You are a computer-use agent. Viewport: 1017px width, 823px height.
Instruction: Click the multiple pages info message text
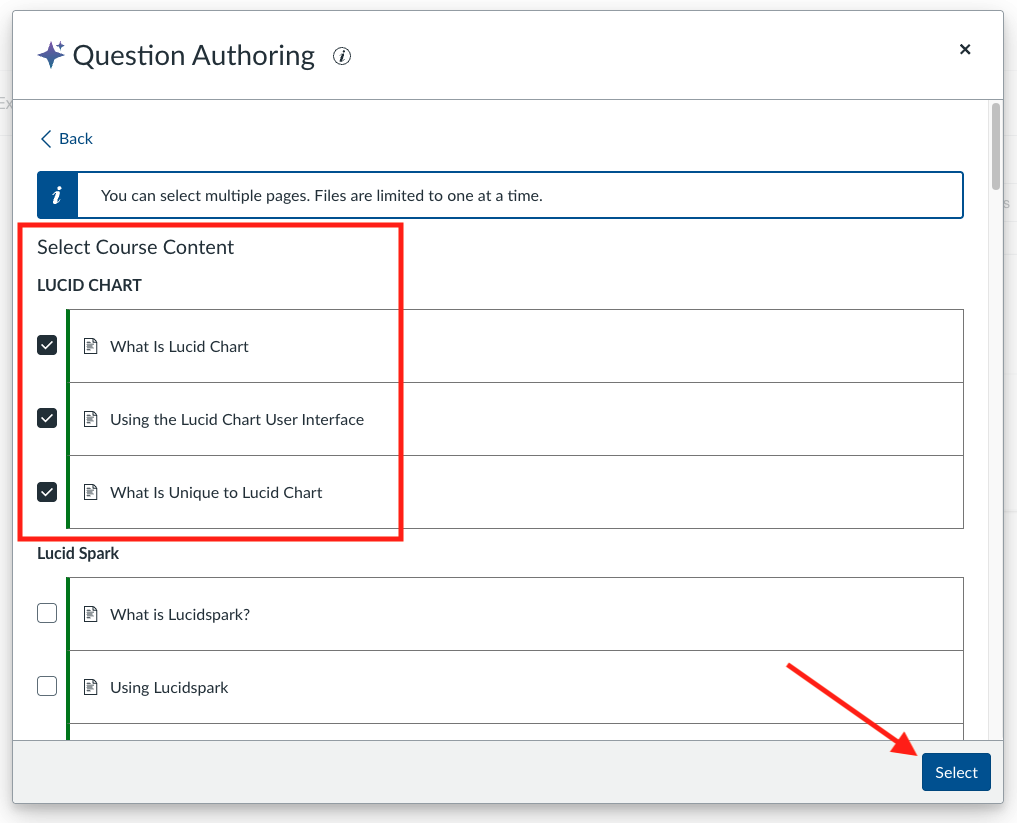[x=321, y=196]
